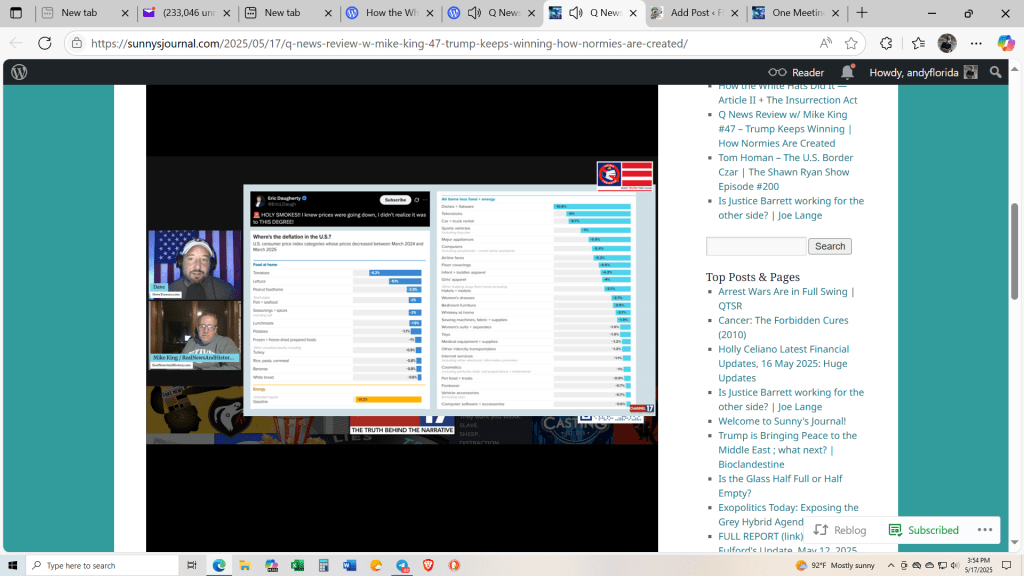
Task: Launch Excel from the Windows taskbar
Action: tap(297, 565)
